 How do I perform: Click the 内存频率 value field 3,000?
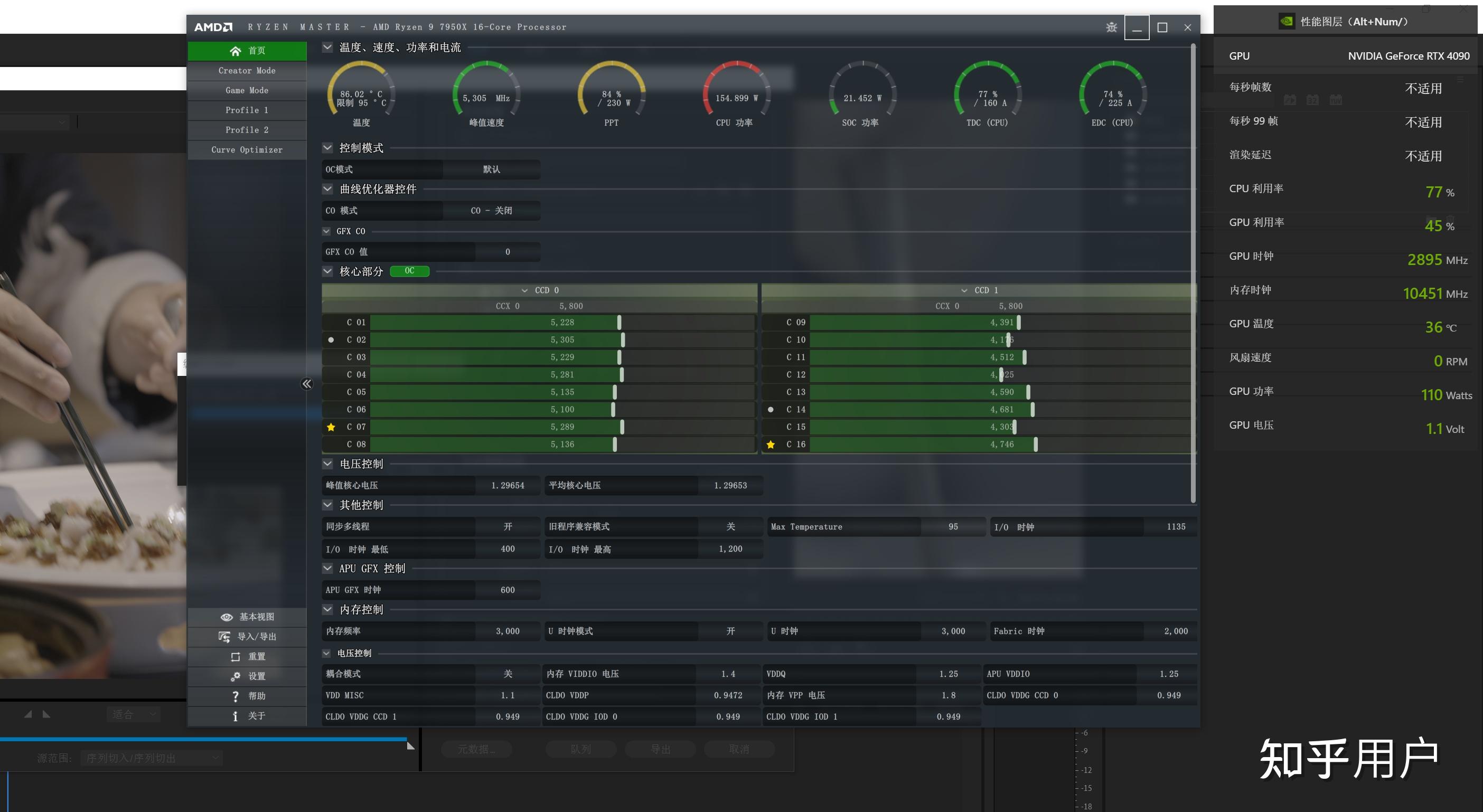507,631
